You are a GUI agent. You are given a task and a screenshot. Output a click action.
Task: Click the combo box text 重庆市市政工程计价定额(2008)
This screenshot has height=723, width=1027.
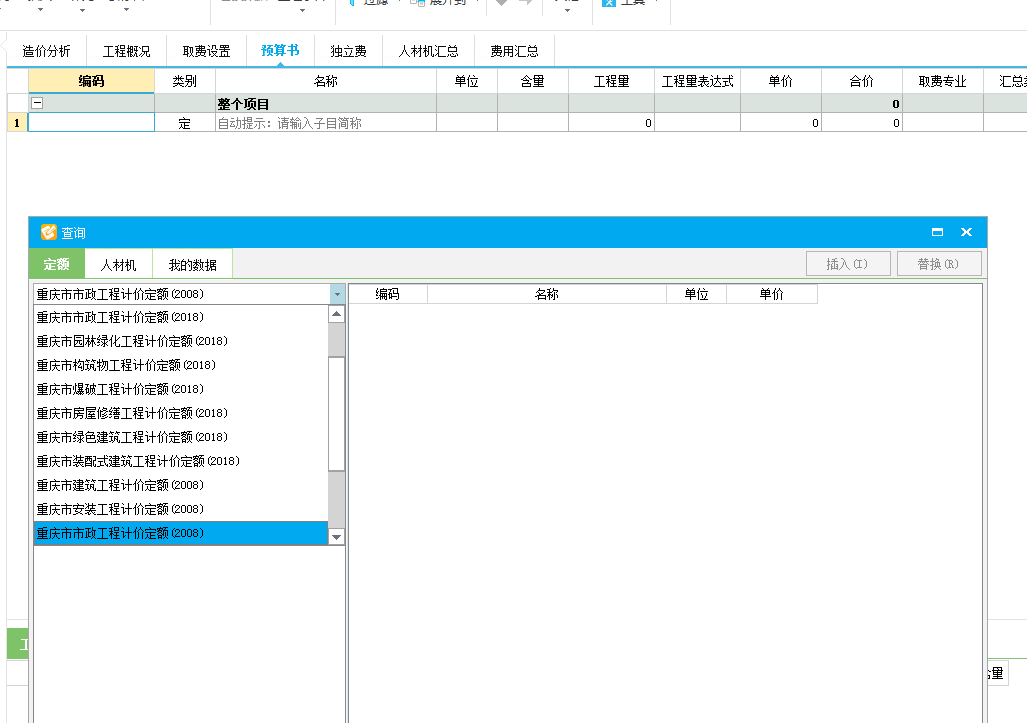coord(120,294)
